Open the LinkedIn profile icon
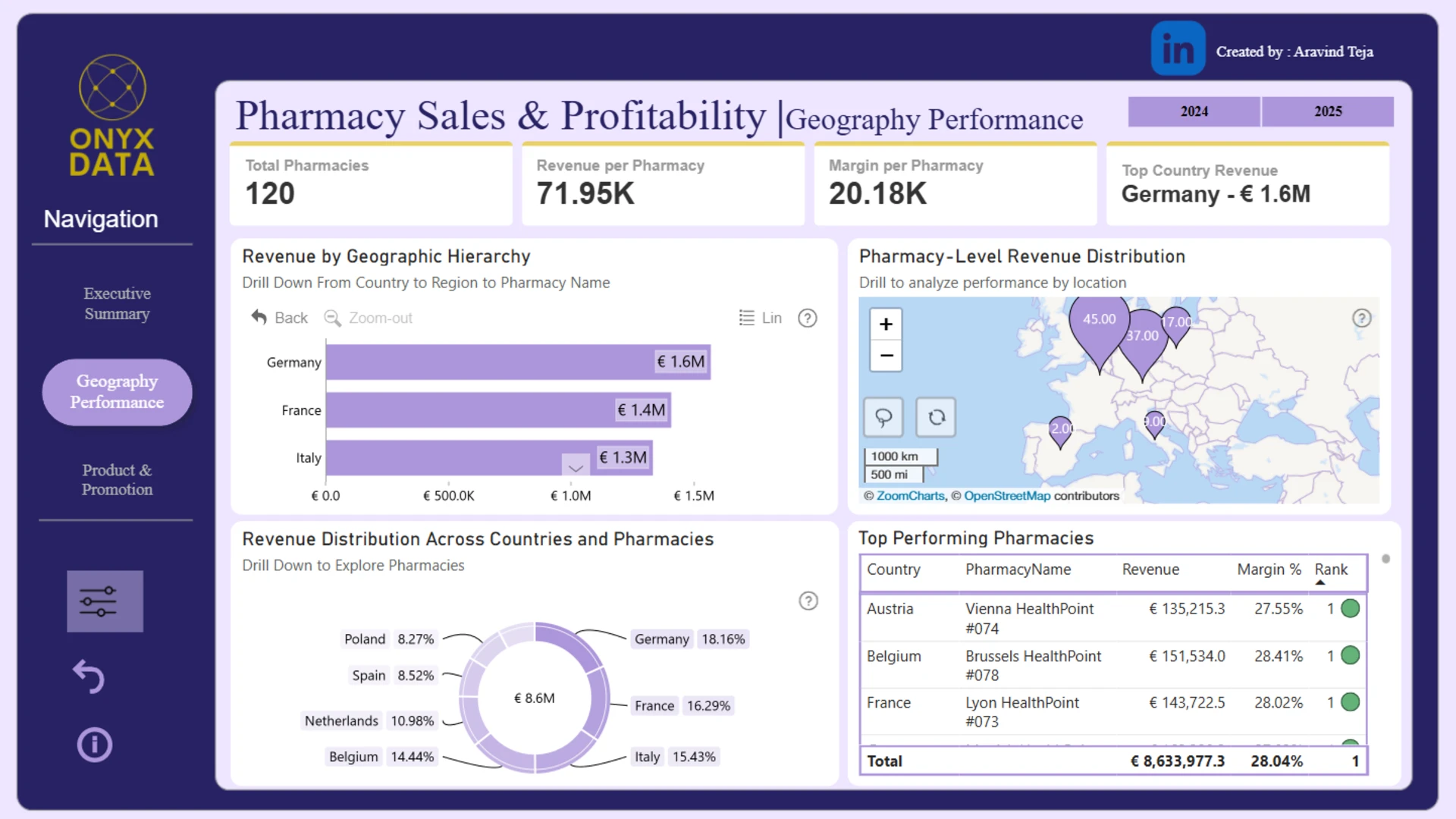This screenshot has width=1456, height=819. click(x=1178, y=49)
